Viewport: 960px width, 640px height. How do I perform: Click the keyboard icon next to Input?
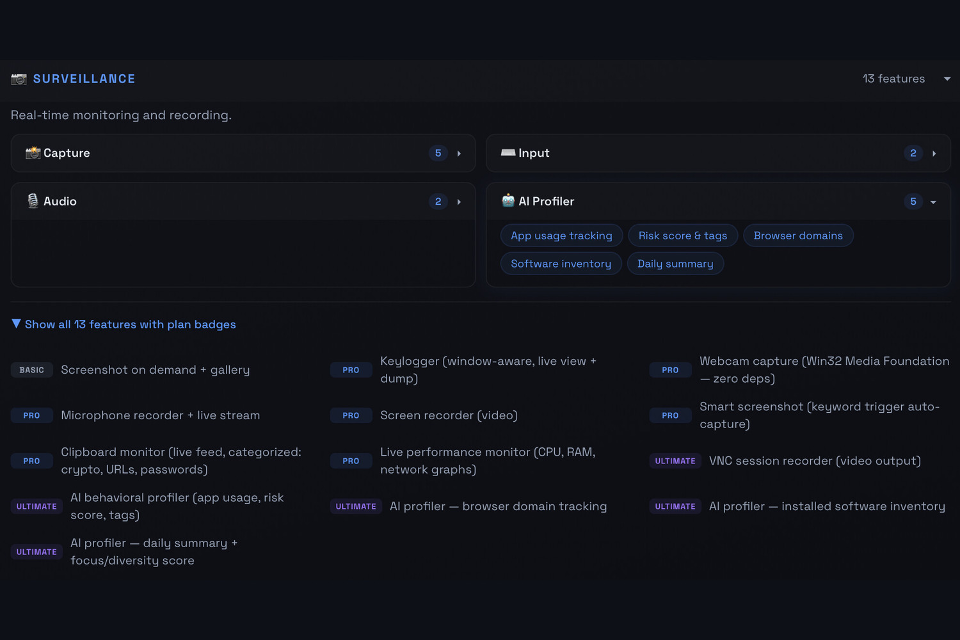508,152
